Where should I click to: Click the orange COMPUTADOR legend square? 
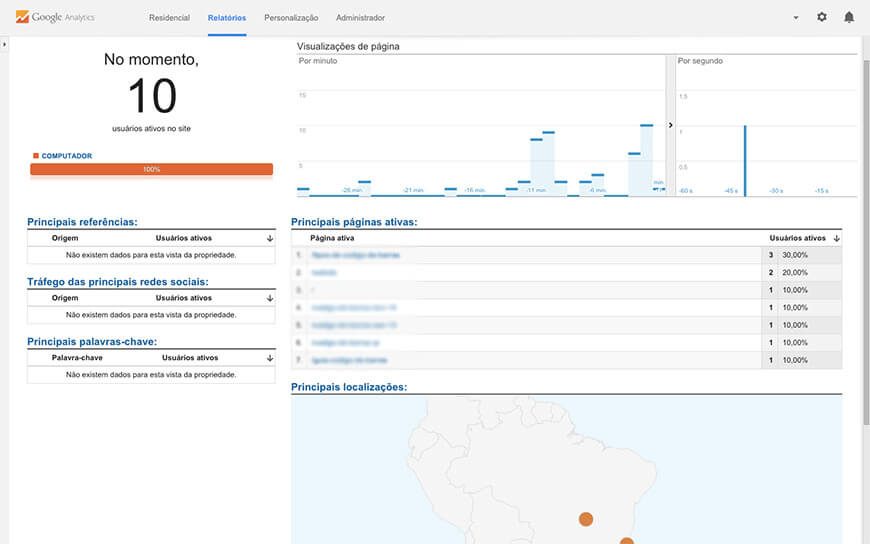coord(36,156)
